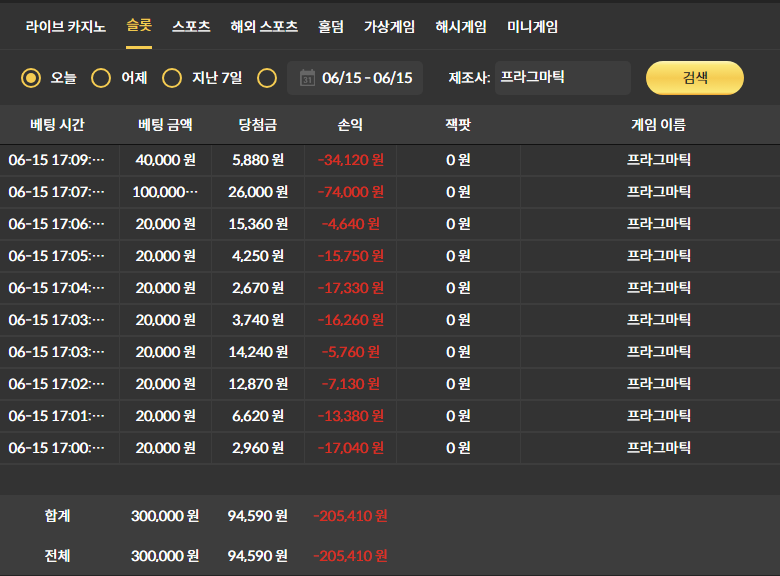Select the 슬롯 tab
Screen dimensions: 780x576
coord(139,25)
